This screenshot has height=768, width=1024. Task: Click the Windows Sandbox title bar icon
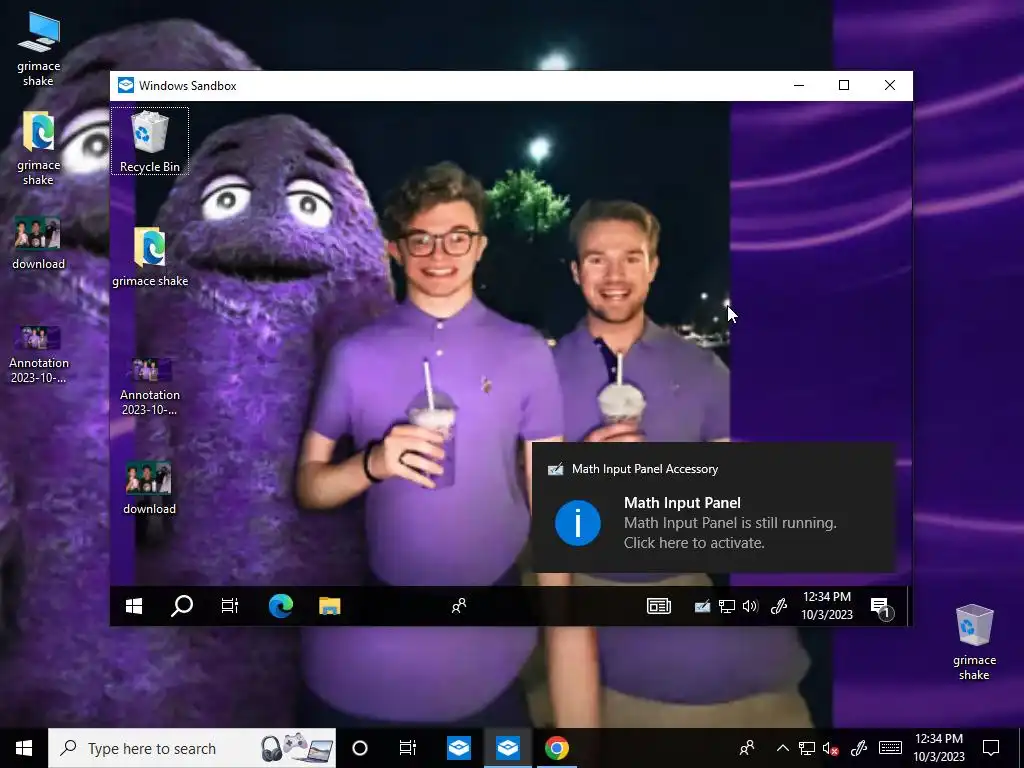(x=126, y=86)
